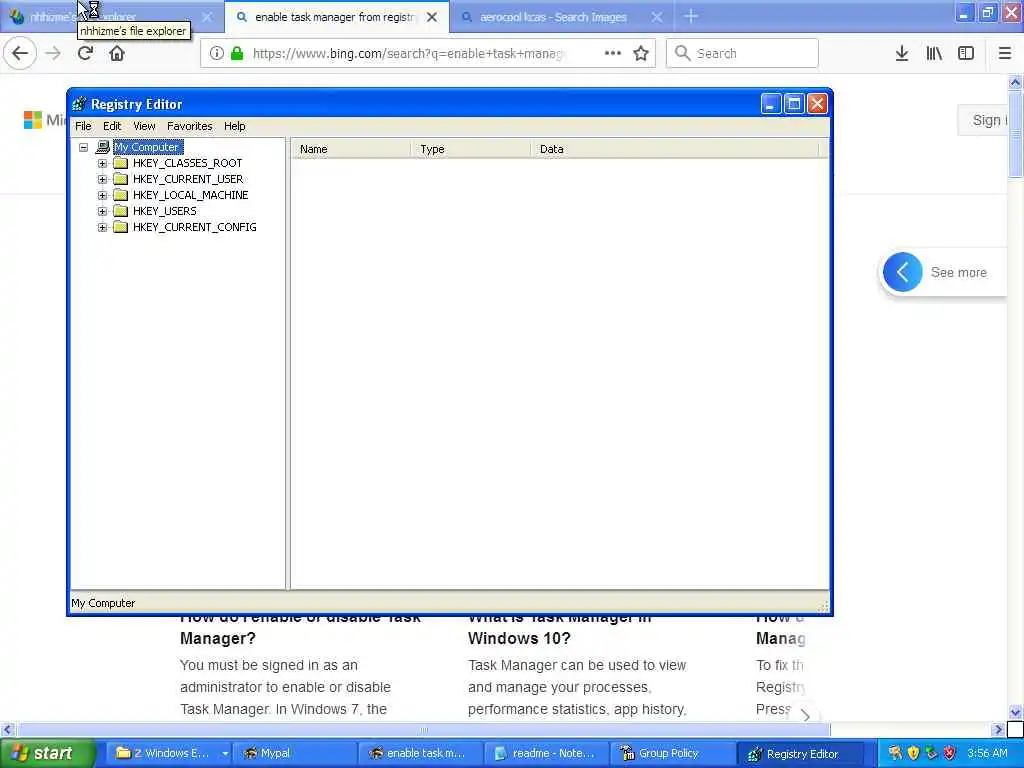This screenshot has height=768, width=1024.
Task: Open the Favorites menu in Registry Editor
Action: [x=189, y=126]
